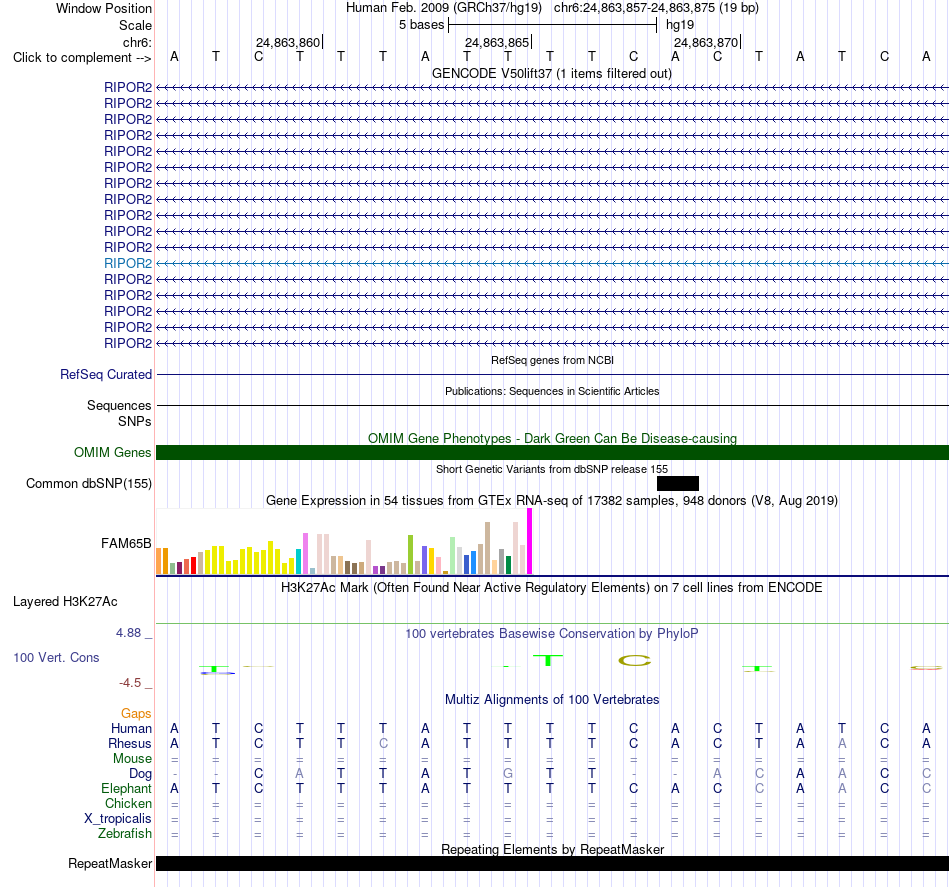Open the dbSNP release 155 track heading

tap(552, 469)
